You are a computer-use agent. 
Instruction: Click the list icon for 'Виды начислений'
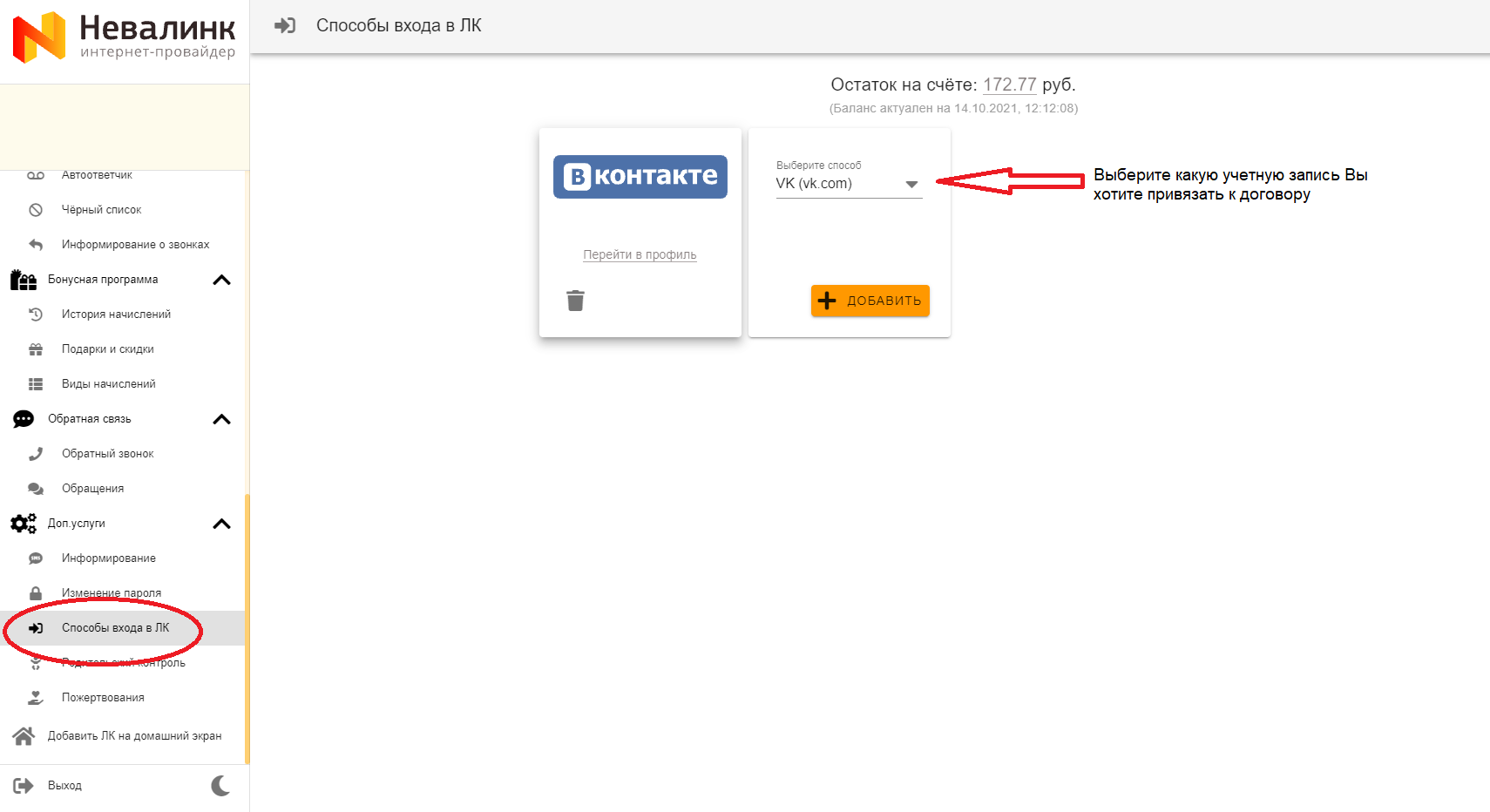coord(36,384)
